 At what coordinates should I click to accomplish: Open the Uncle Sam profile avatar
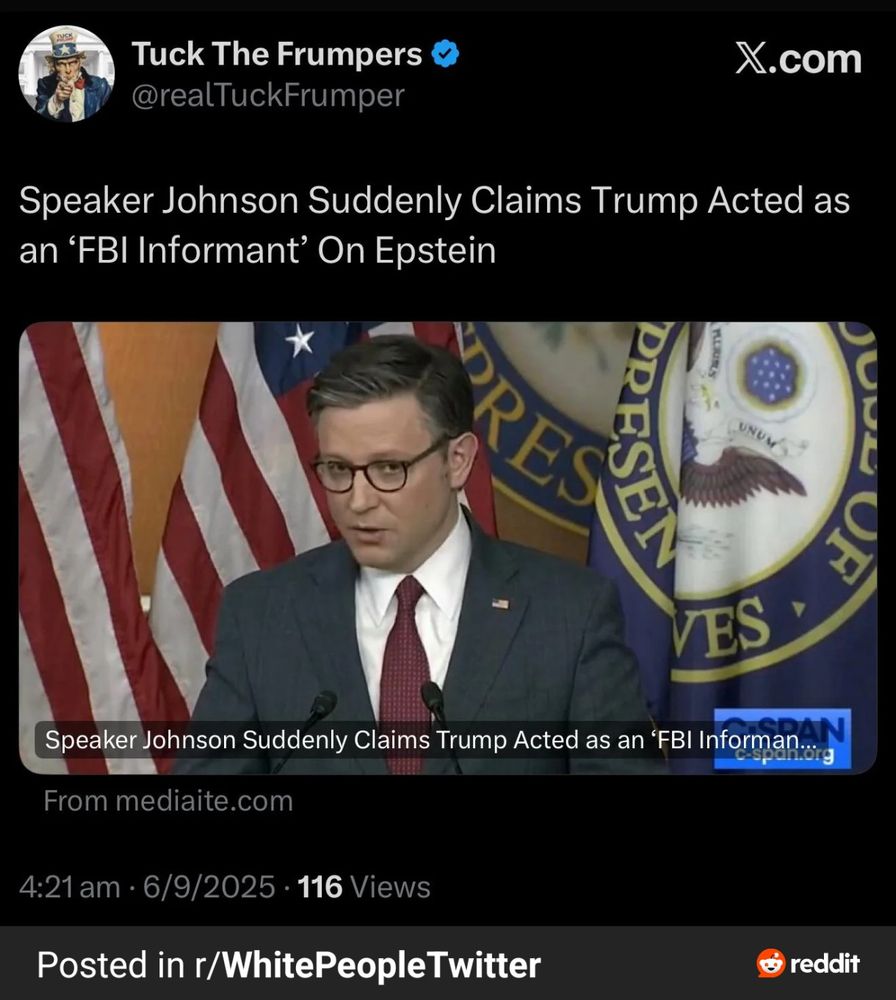[x=67, y=73]
